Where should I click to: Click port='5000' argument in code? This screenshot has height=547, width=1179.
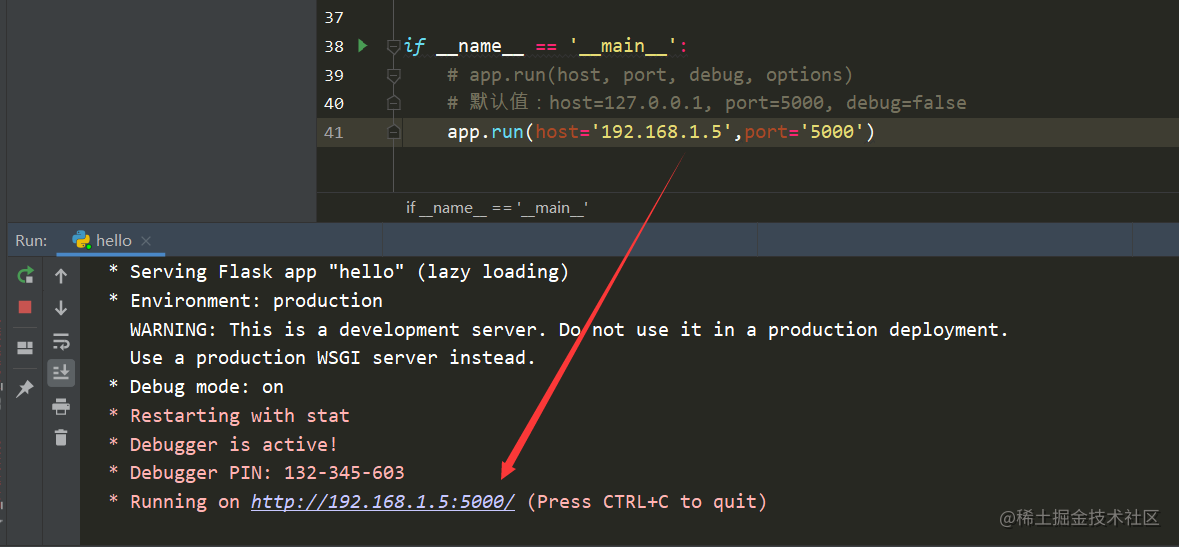click(805, 132)
